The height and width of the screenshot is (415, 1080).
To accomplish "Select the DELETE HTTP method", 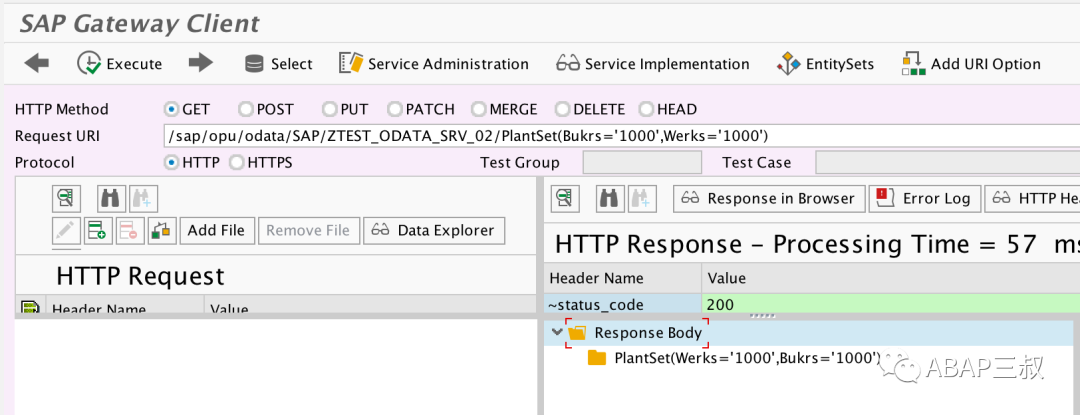I will [563, 109].
